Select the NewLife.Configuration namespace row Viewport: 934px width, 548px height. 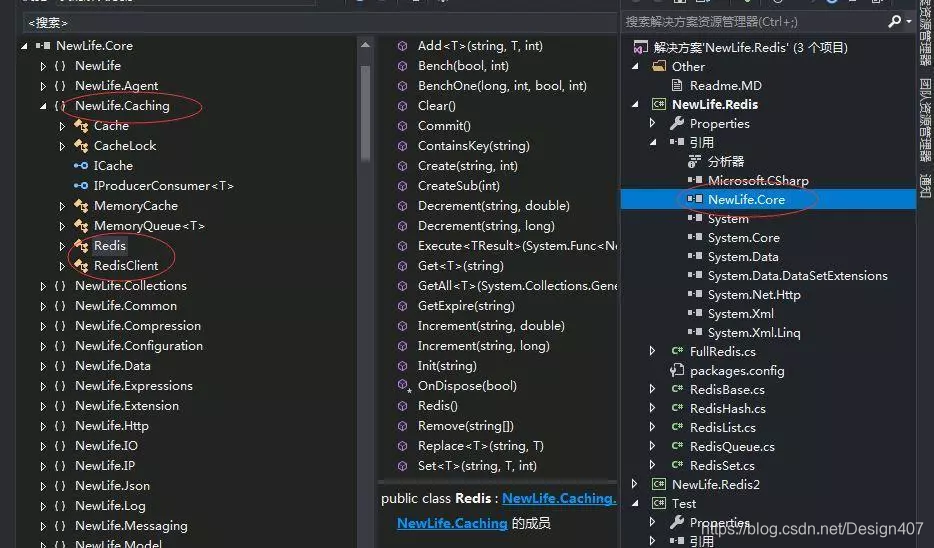coord(139,346)
